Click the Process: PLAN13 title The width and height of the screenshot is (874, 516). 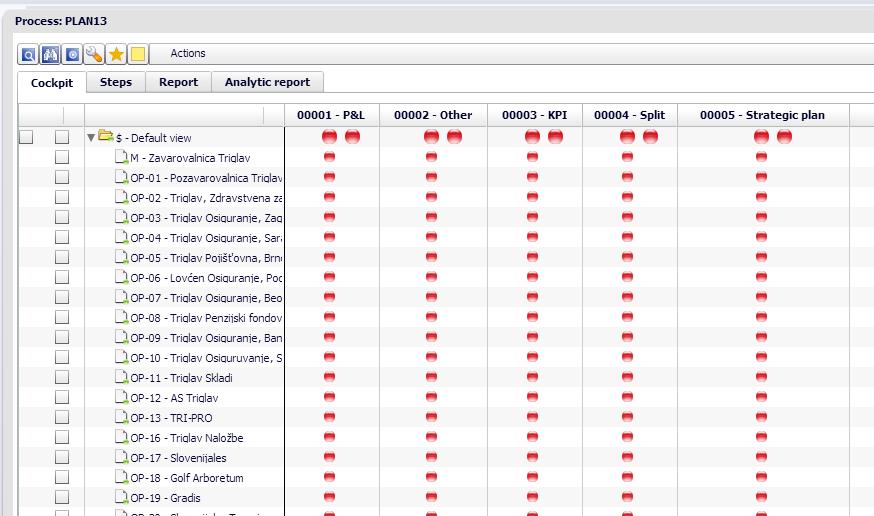(x=61, y=21)
